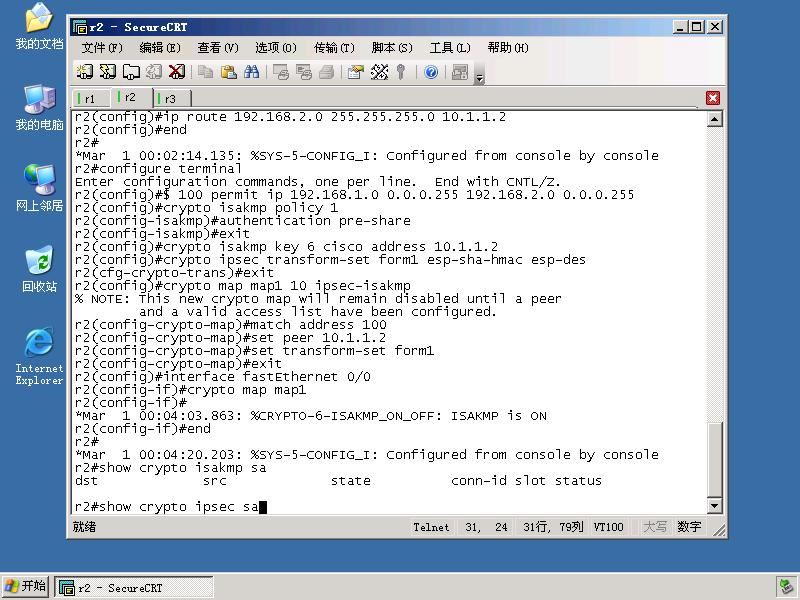Open the 脚本(S) menu
The image size is (800, 600).
coord(392,48)
